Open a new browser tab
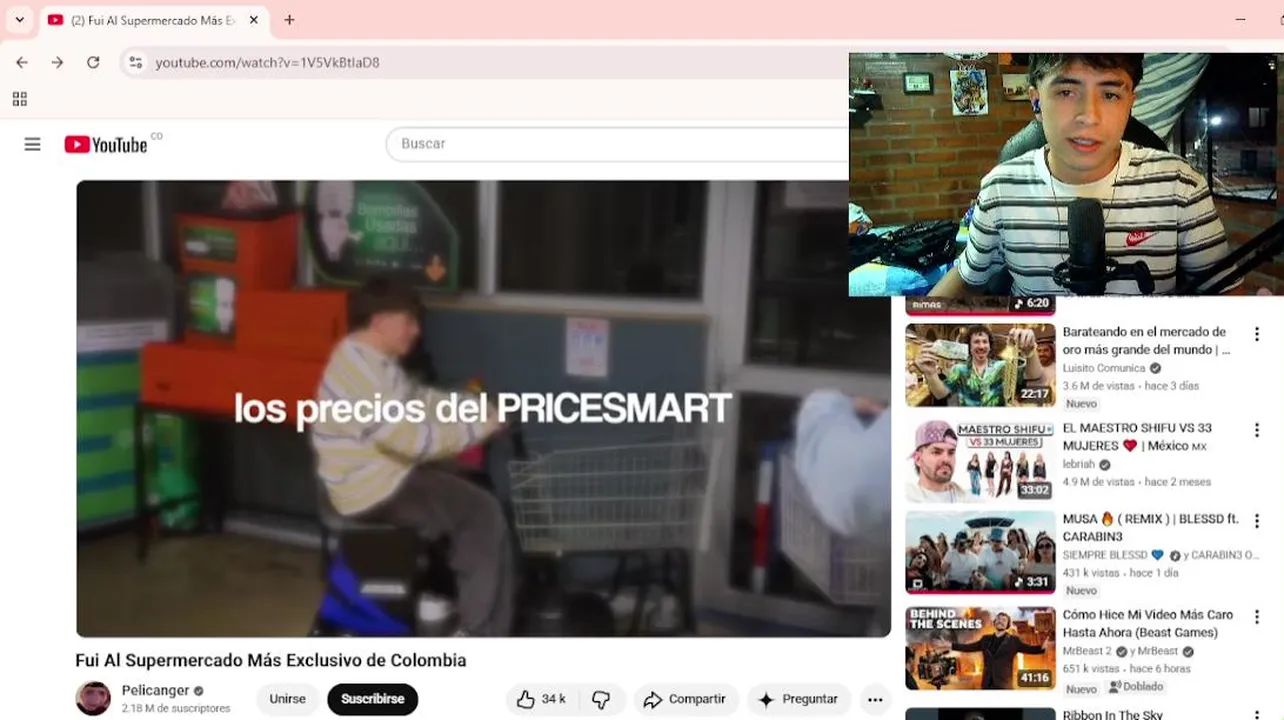 [x=289, y=20]
